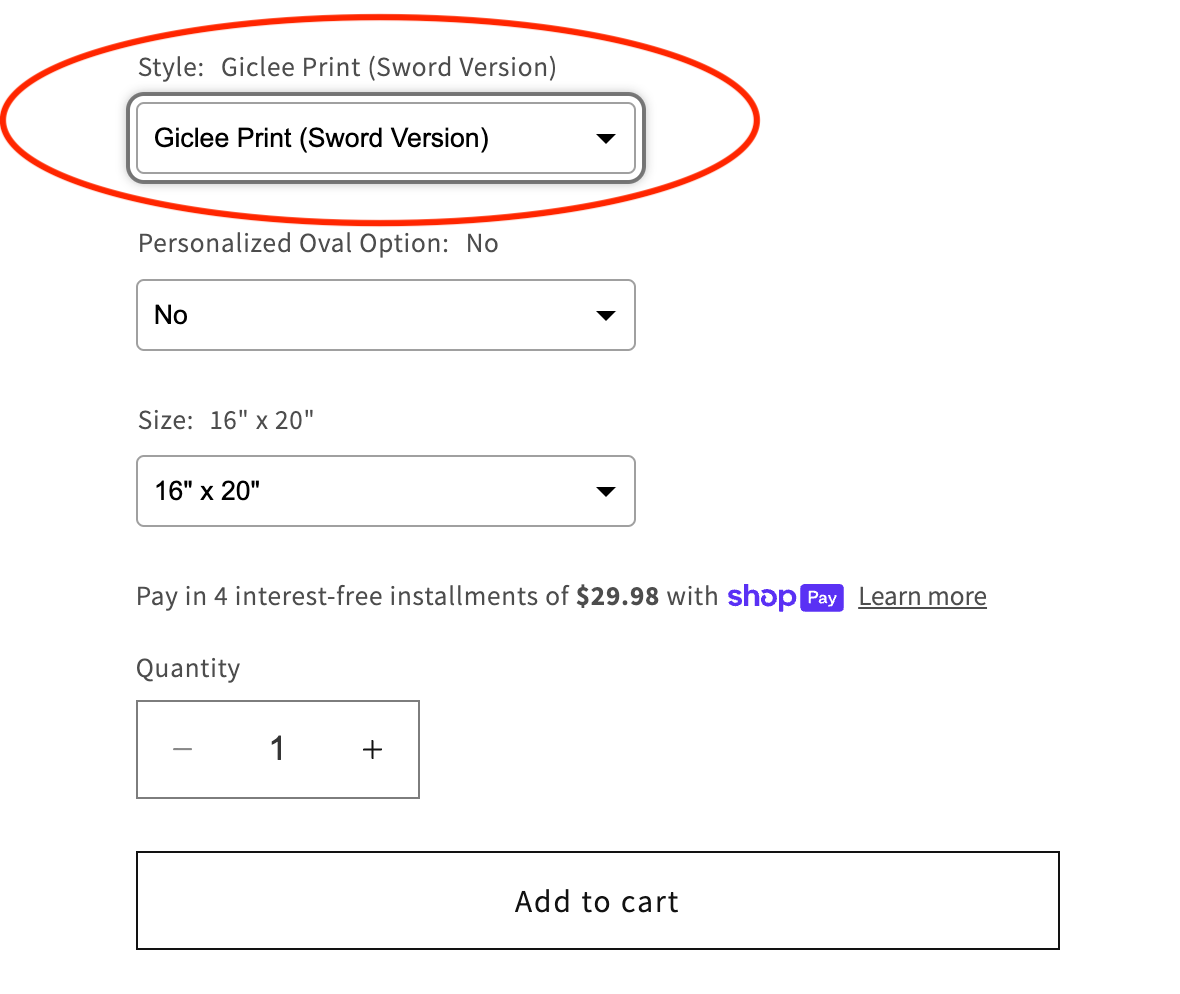Screen dimensions: 1180x994
Task: Click the quantity number field
Action: 277,749
